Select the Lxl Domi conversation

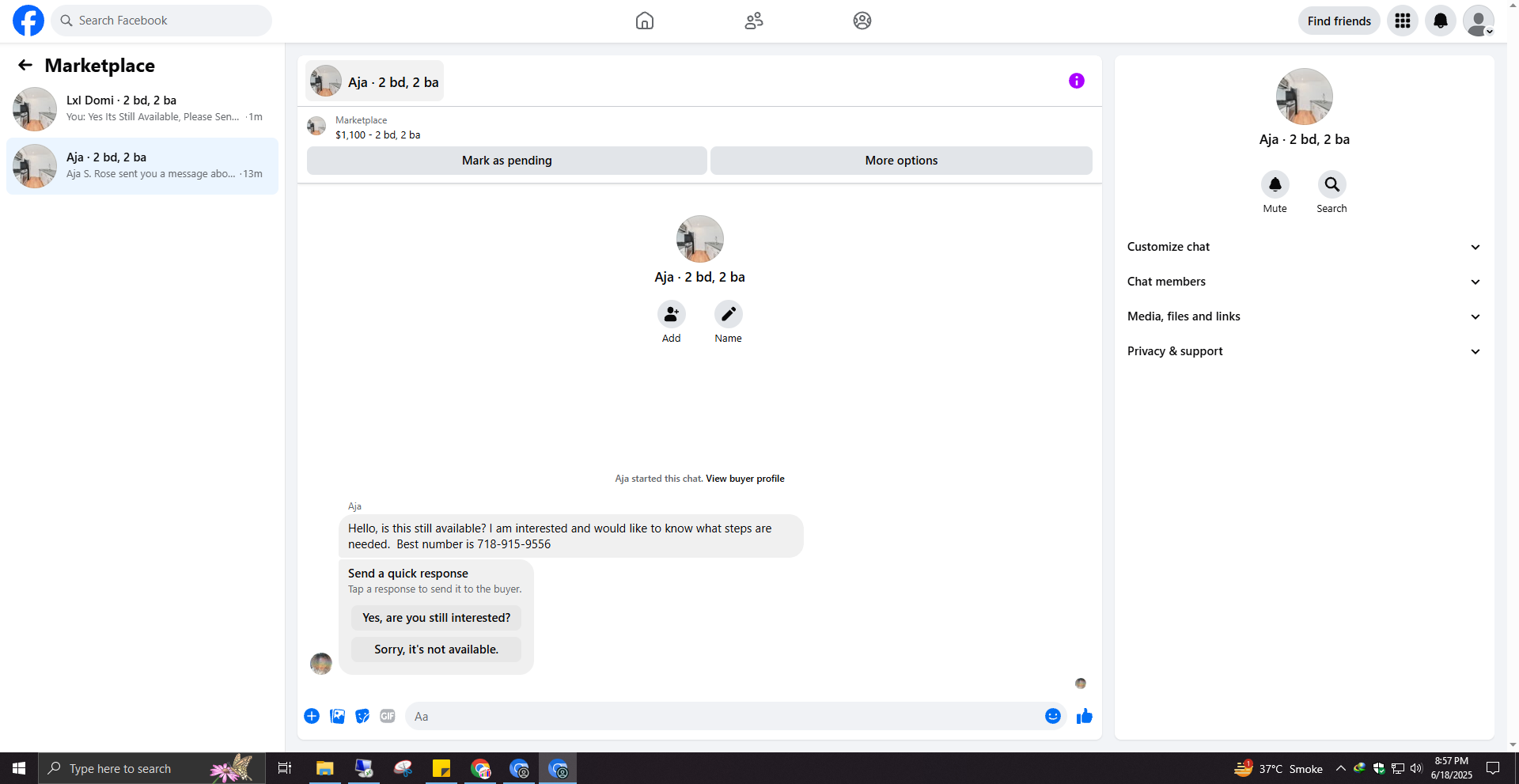[x=142, y=108]
